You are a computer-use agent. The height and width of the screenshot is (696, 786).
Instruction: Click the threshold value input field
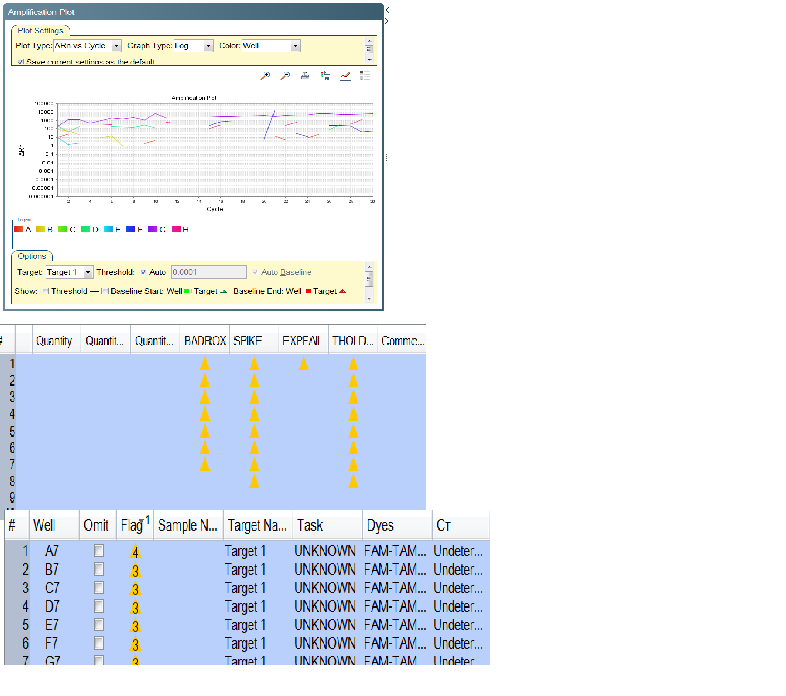click(208, 272)
